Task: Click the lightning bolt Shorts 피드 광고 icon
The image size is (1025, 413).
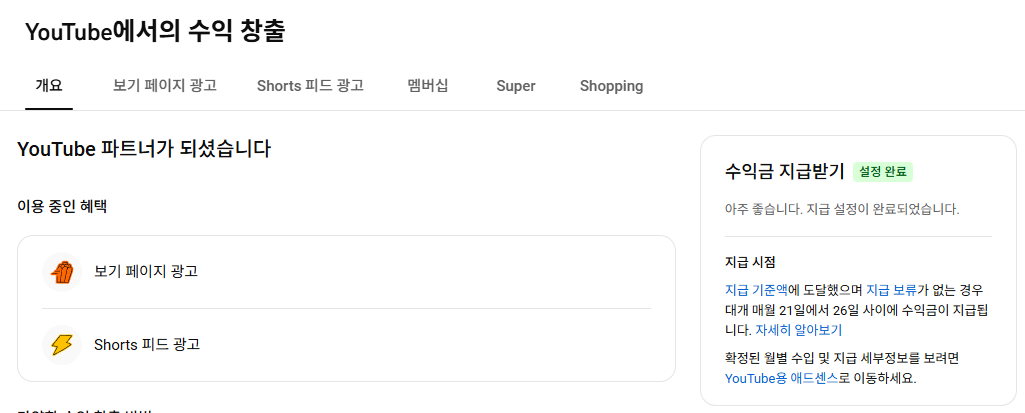Action: [x=62, y=345]
